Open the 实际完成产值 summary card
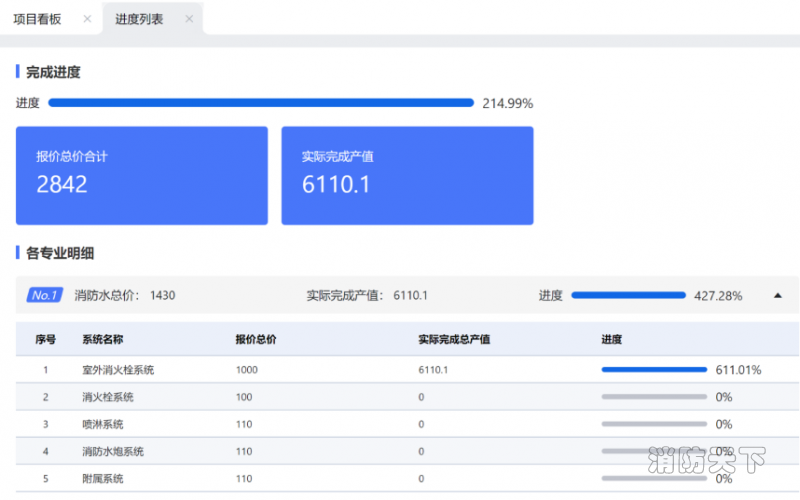The image size is (800, 500). pyautogui.click(x=407, y=175)
